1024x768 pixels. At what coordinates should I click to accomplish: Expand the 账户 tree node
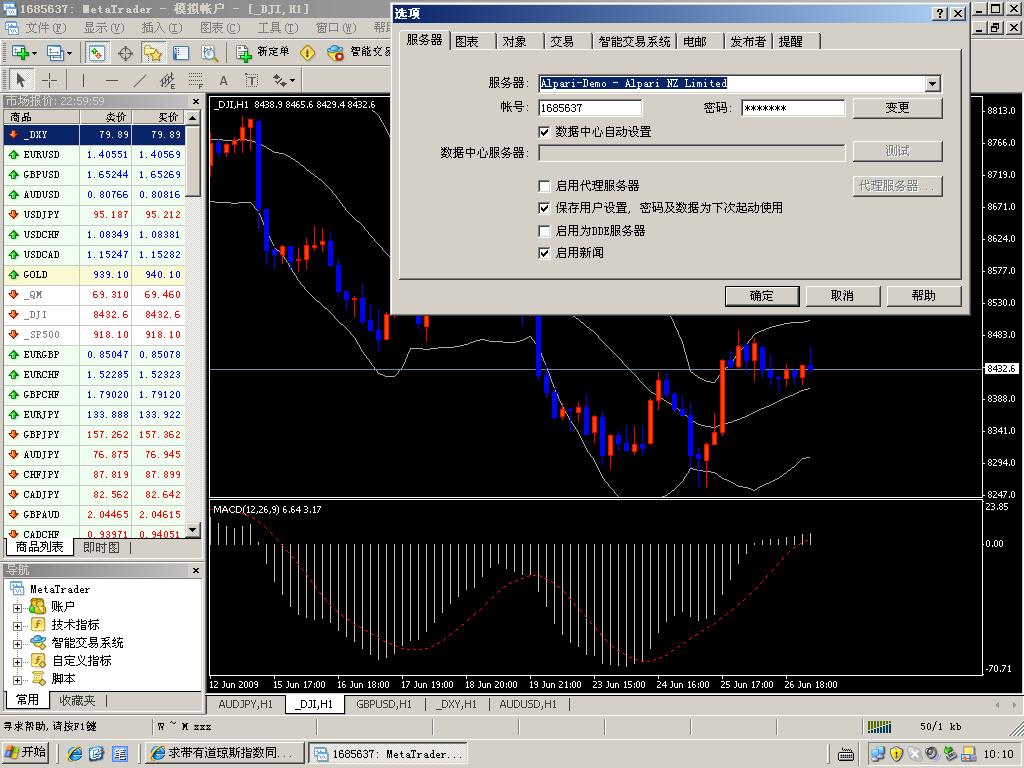18,608
